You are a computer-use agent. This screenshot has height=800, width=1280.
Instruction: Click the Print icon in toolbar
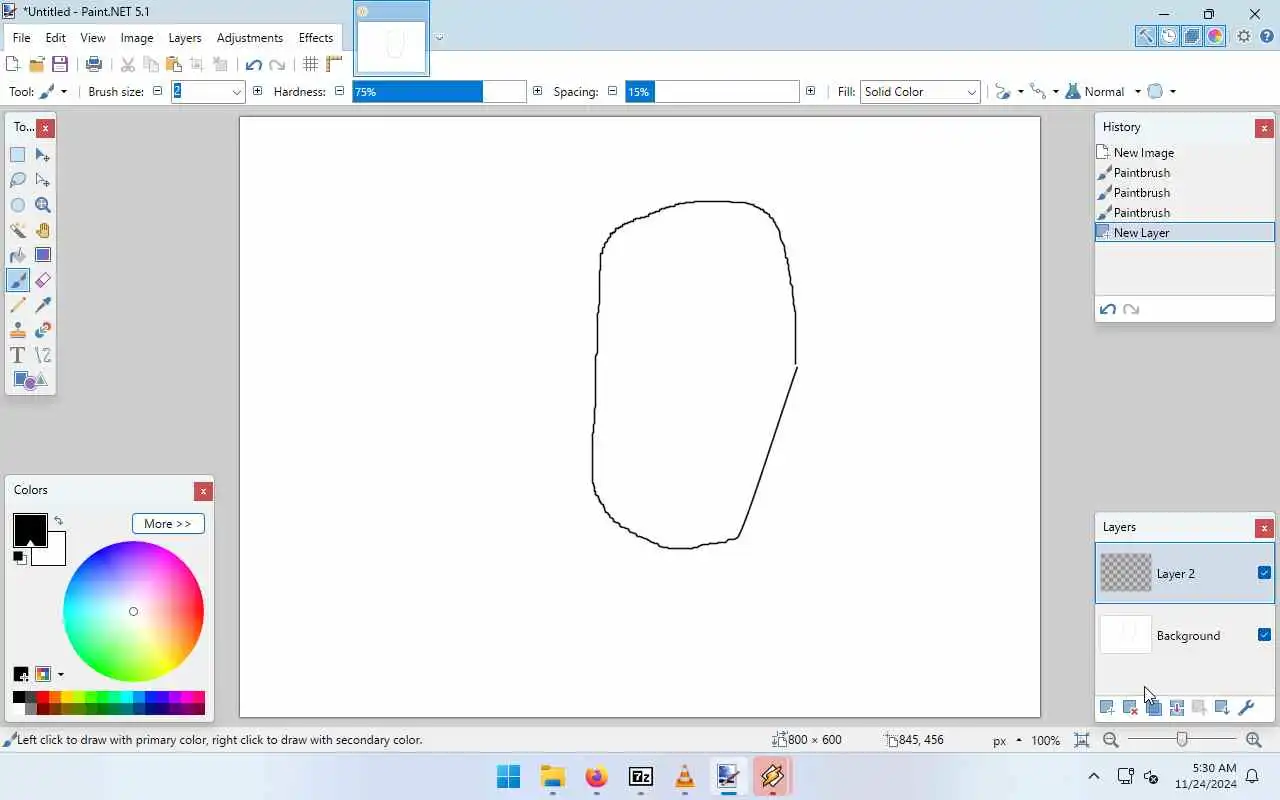94,64
